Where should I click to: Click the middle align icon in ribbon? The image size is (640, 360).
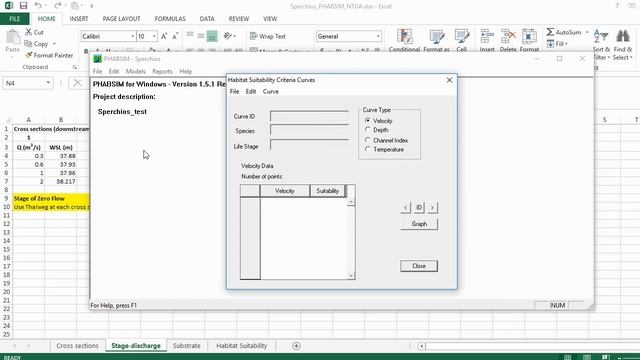(x=200, y=36)
